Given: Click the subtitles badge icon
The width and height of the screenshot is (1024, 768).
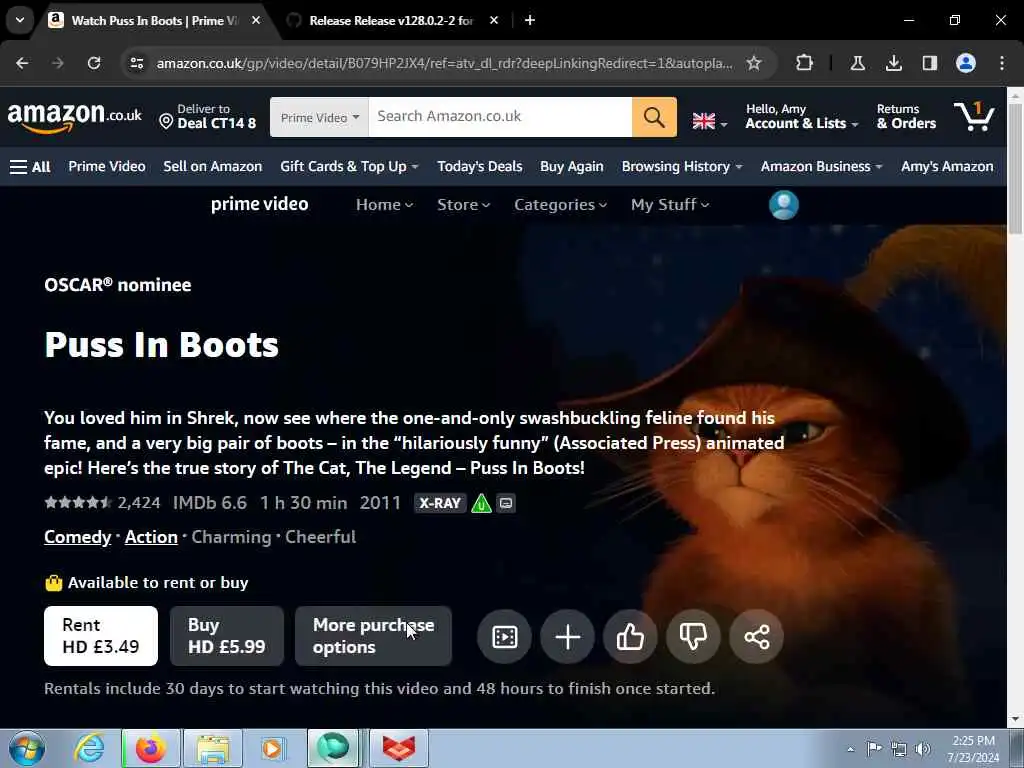Looking at the screenshot, I should (506, 503).
